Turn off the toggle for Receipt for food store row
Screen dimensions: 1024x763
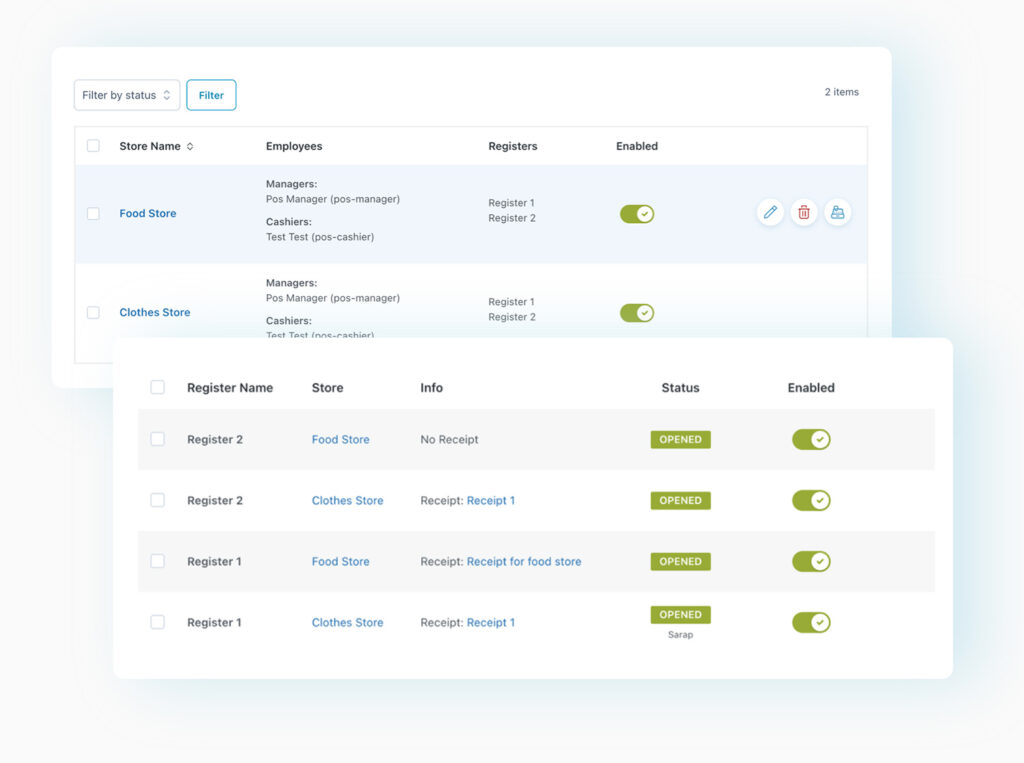811,562
